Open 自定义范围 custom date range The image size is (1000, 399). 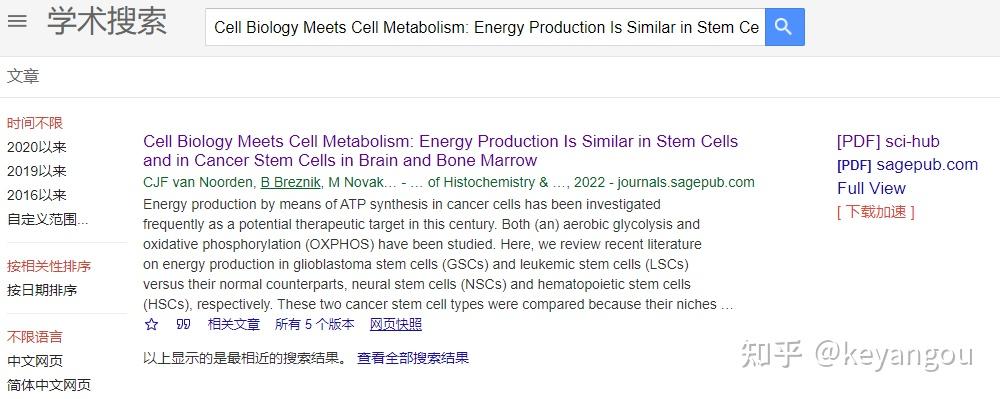click(x=48, y=219)
